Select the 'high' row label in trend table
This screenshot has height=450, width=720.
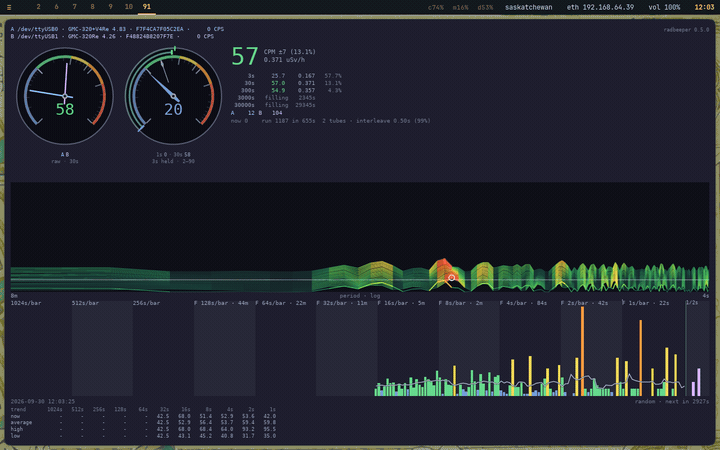tap(17, 429)
